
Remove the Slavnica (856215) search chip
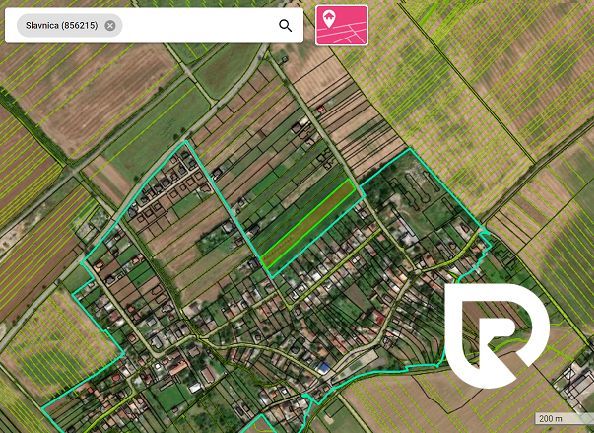coord(110,26)
